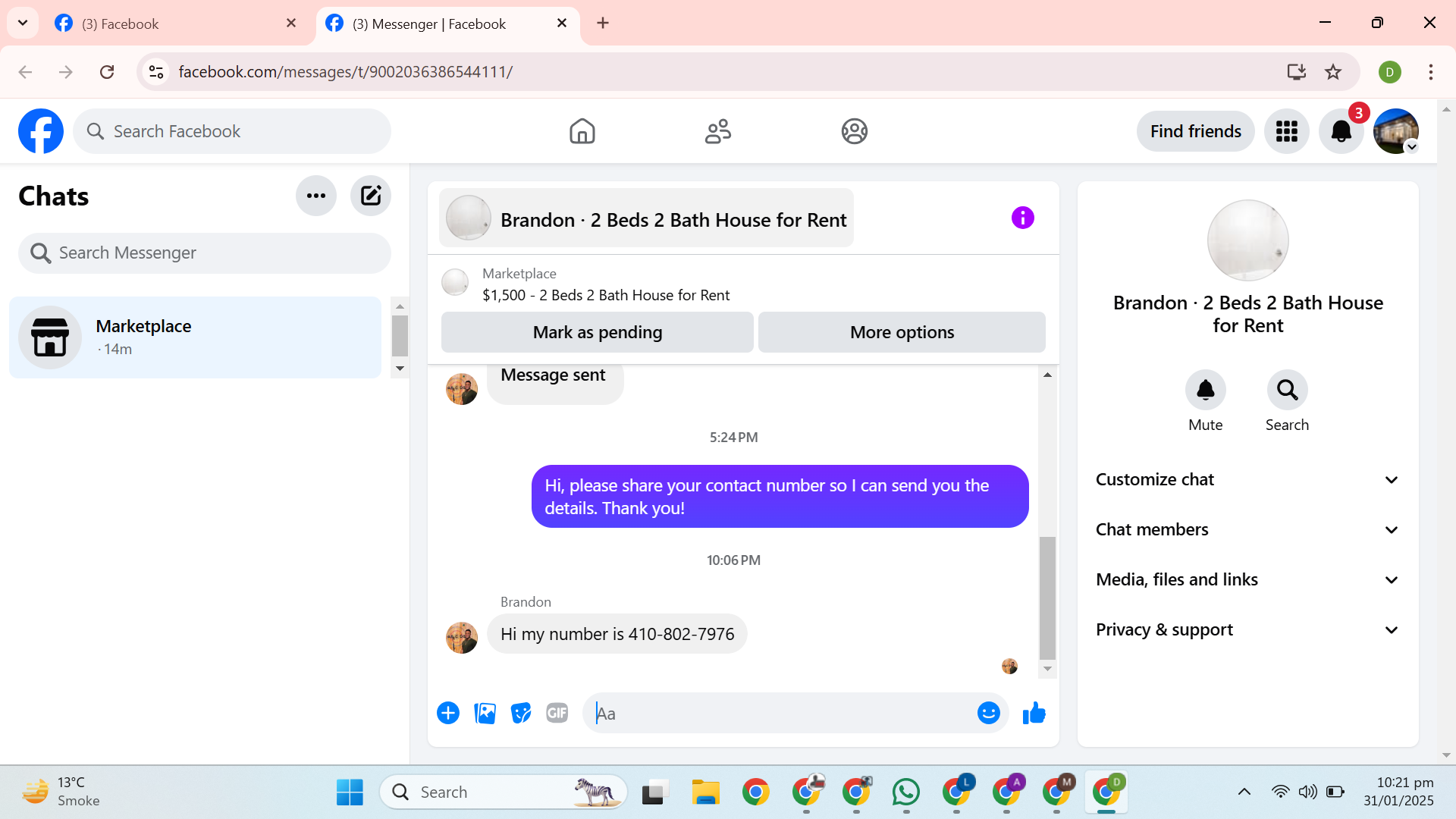
Task: Expand the Chat members section
Action: (1247, 529)
